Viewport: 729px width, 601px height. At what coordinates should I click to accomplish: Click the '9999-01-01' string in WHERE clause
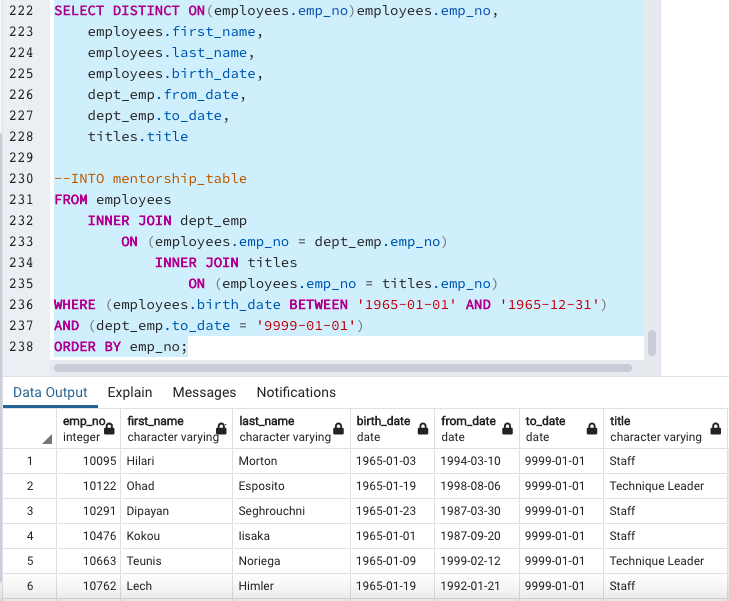tap(305, 326)
